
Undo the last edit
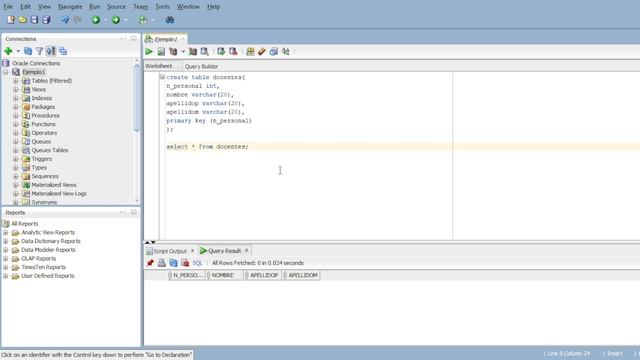tap(65, 20)
